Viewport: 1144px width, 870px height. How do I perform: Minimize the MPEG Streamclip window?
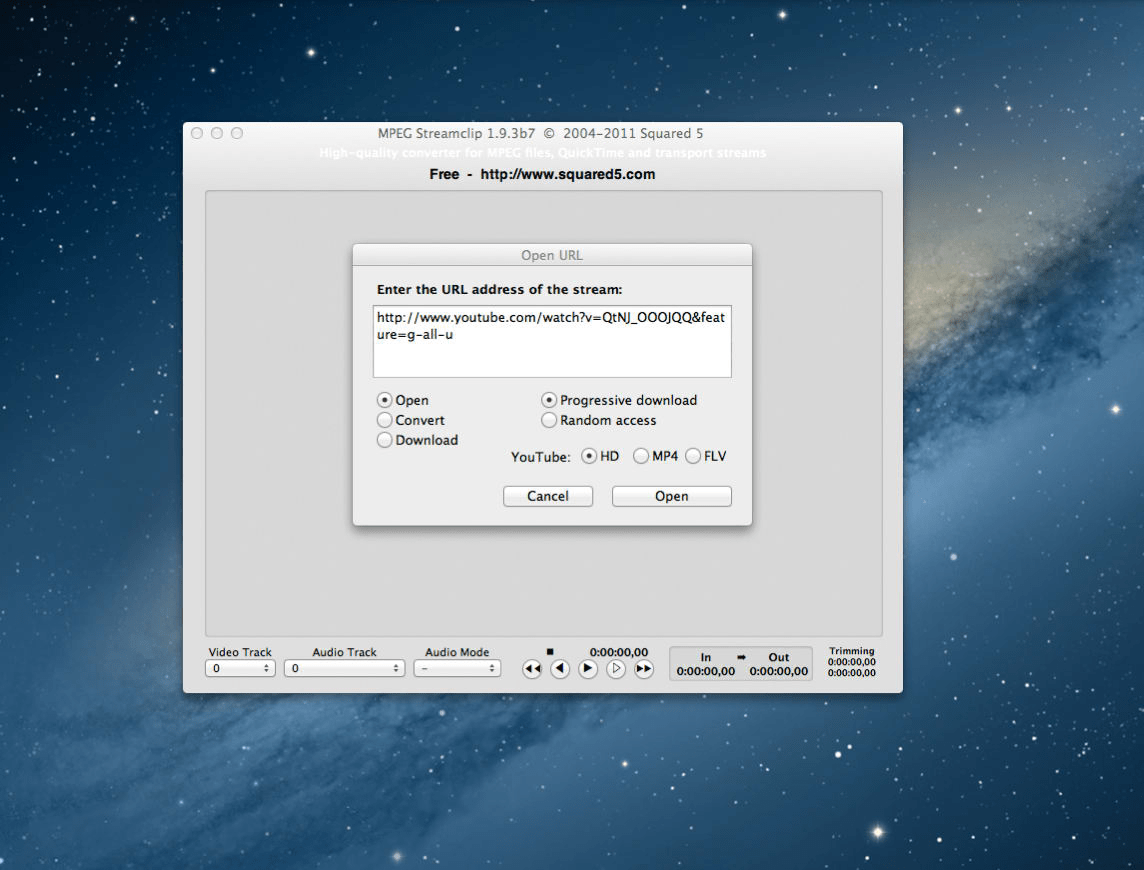(x=217, y=133)
